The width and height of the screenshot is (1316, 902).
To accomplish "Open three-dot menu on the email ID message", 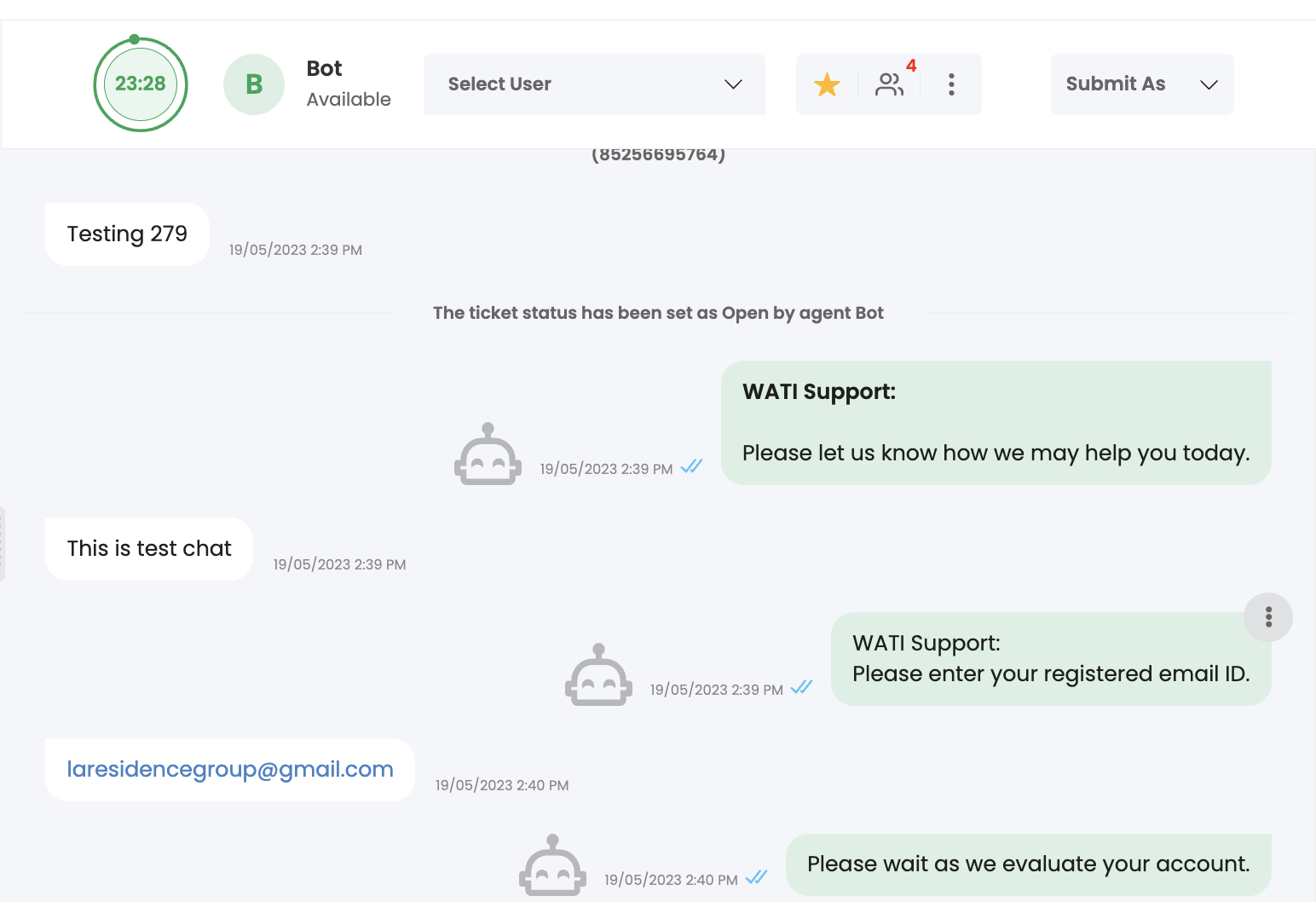I will [1268, 617].
